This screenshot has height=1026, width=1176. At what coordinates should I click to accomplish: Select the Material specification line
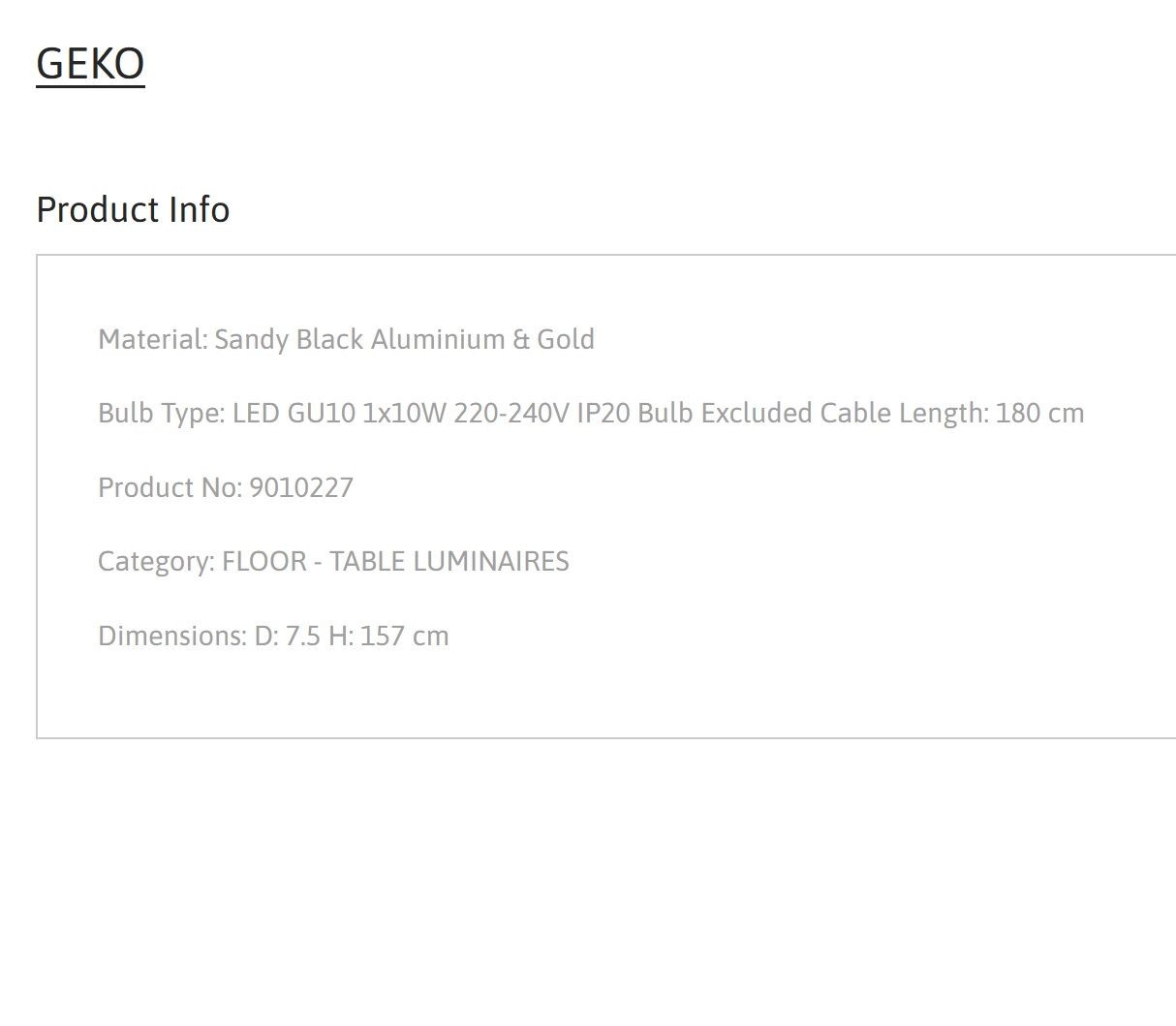pyautogui.click(x=346, y=339)
